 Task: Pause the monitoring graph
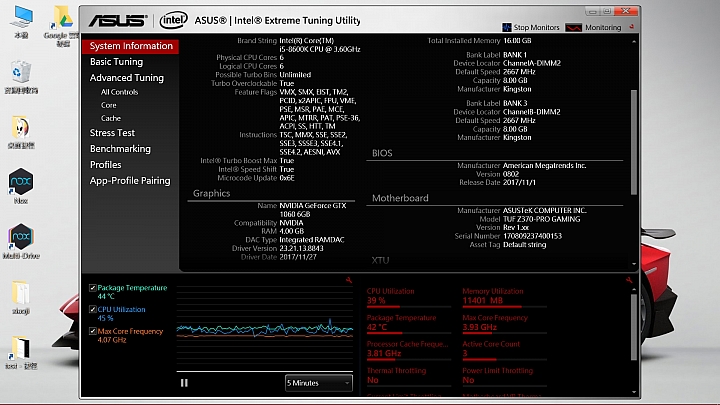click(184, 382)
